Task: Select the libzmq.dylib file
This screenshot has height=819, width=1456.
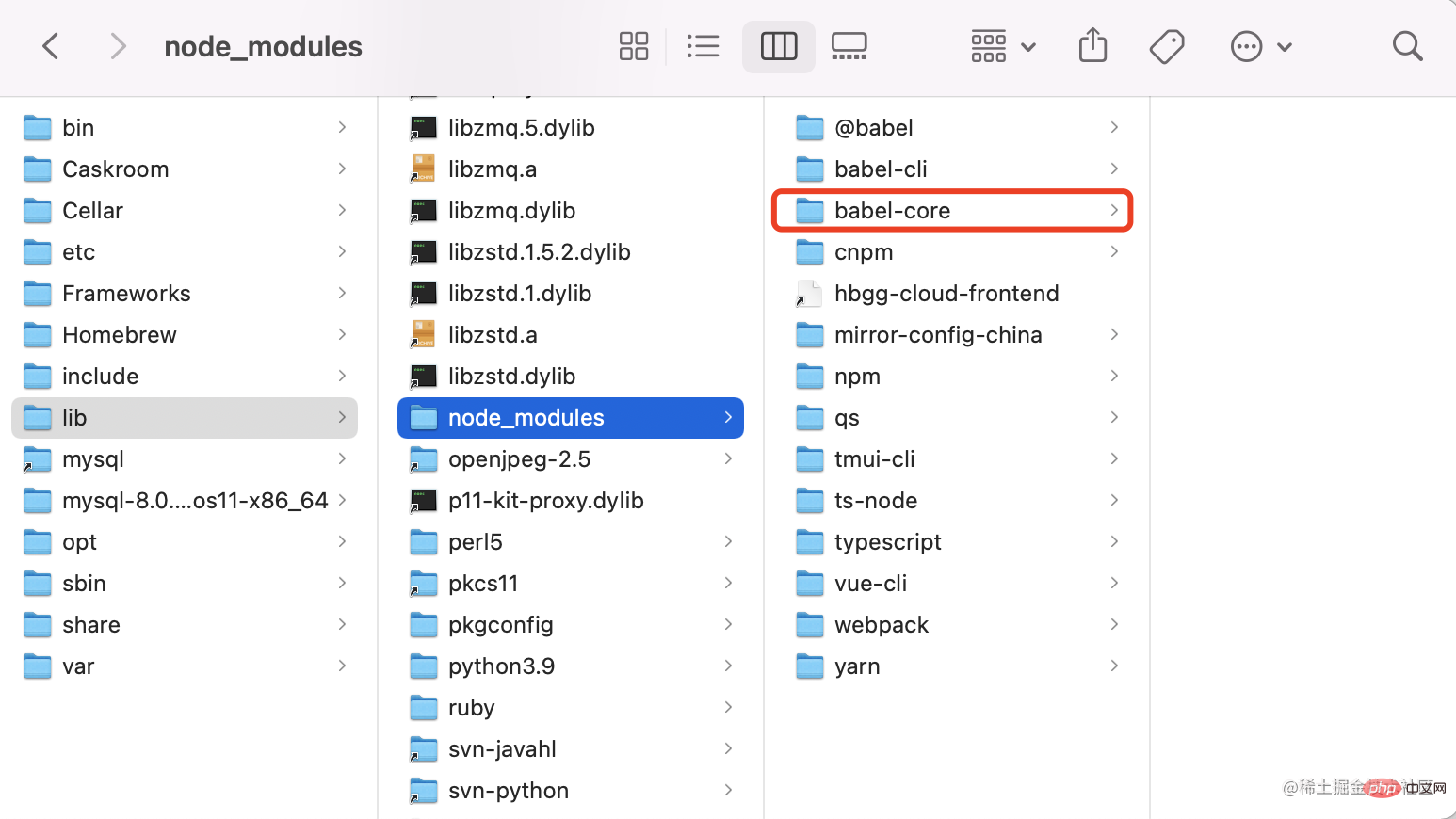Action: (x=571, y=210)
